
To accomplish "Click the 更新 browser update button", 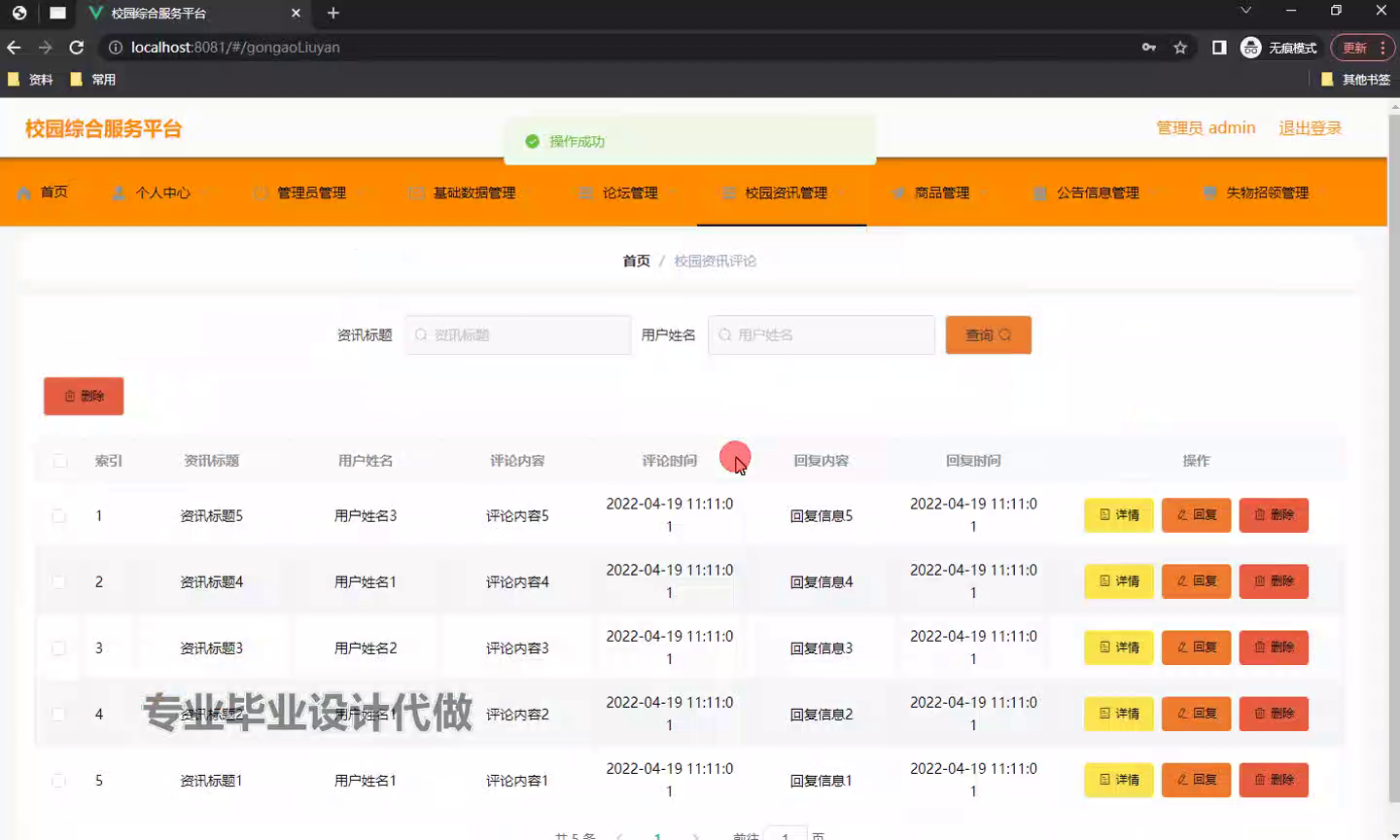I will (1363, 47).
